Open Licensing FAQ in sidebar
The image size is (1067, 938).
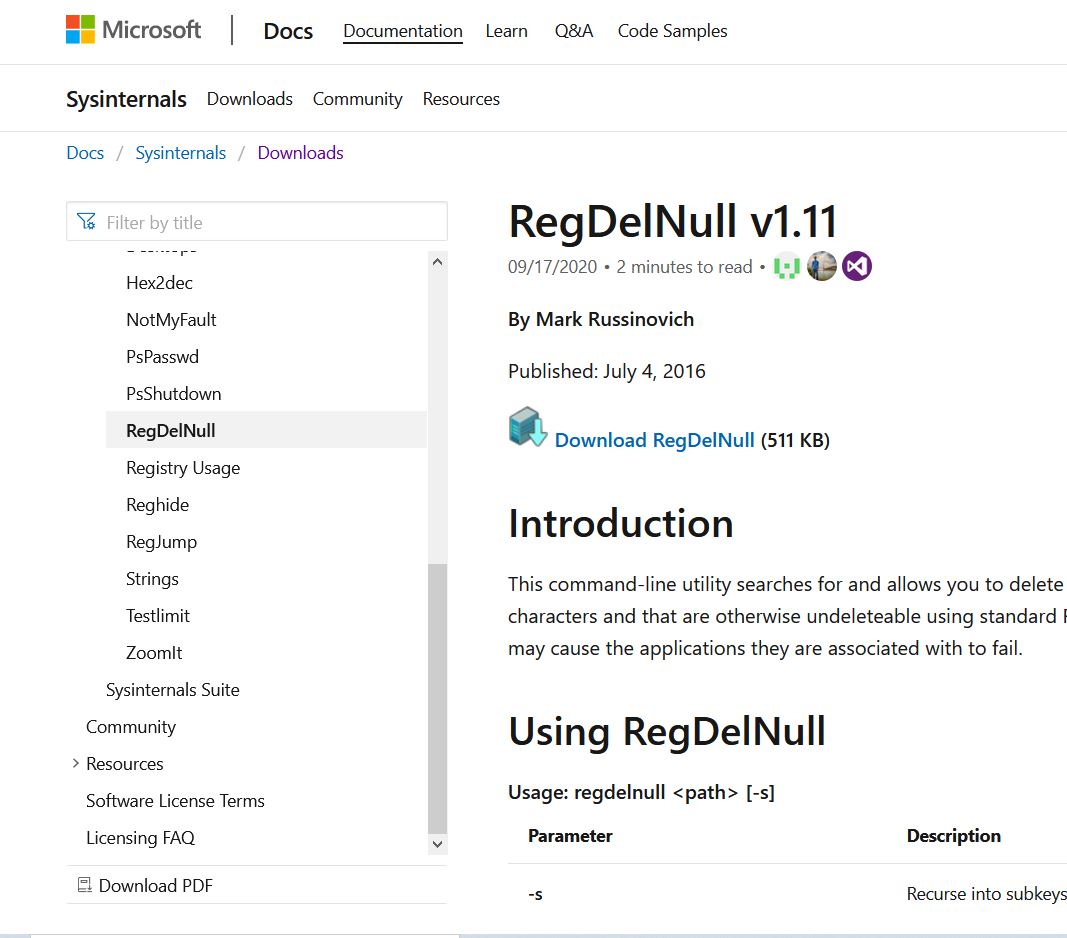point(140,837)
